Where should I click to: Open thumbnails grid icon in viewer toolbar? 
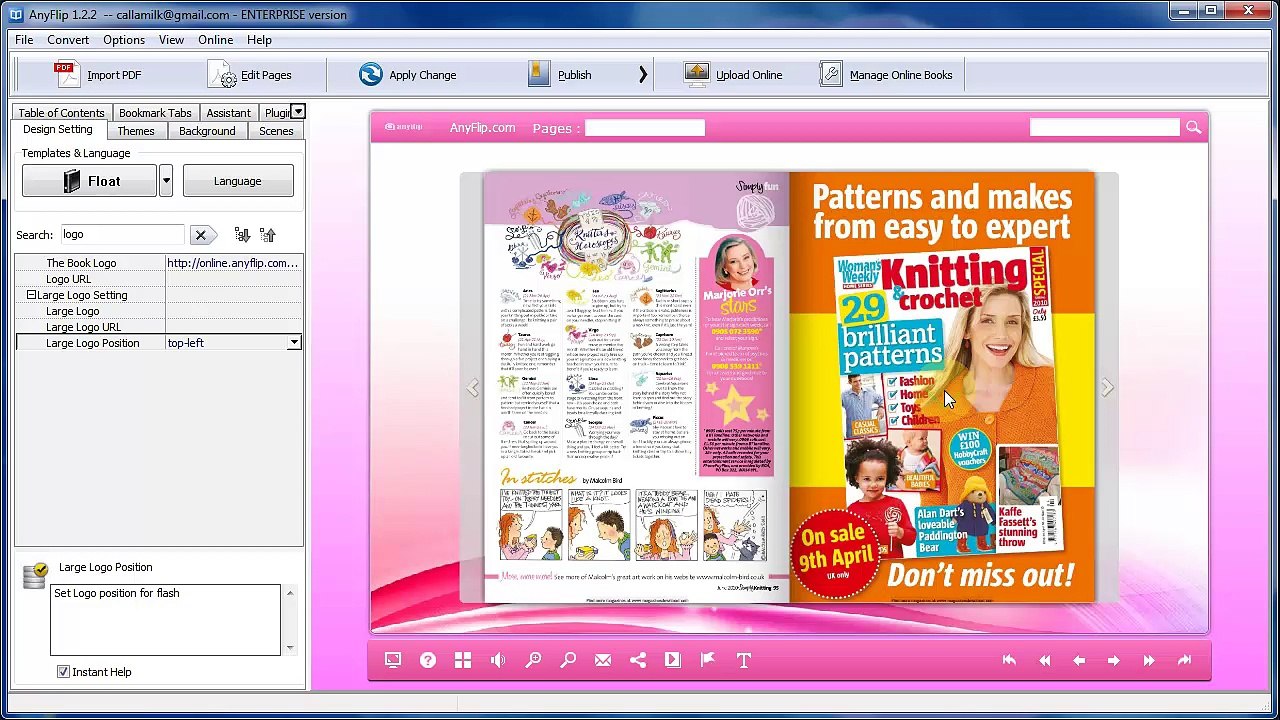pos(463,660)
